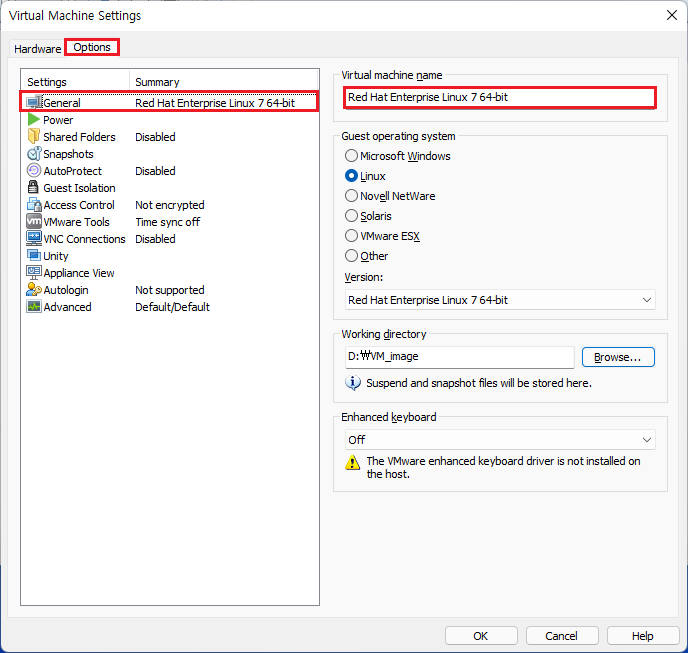Select the Snapshots label
This screenshot has width=688, height=653.
click(x=68, y=154)
